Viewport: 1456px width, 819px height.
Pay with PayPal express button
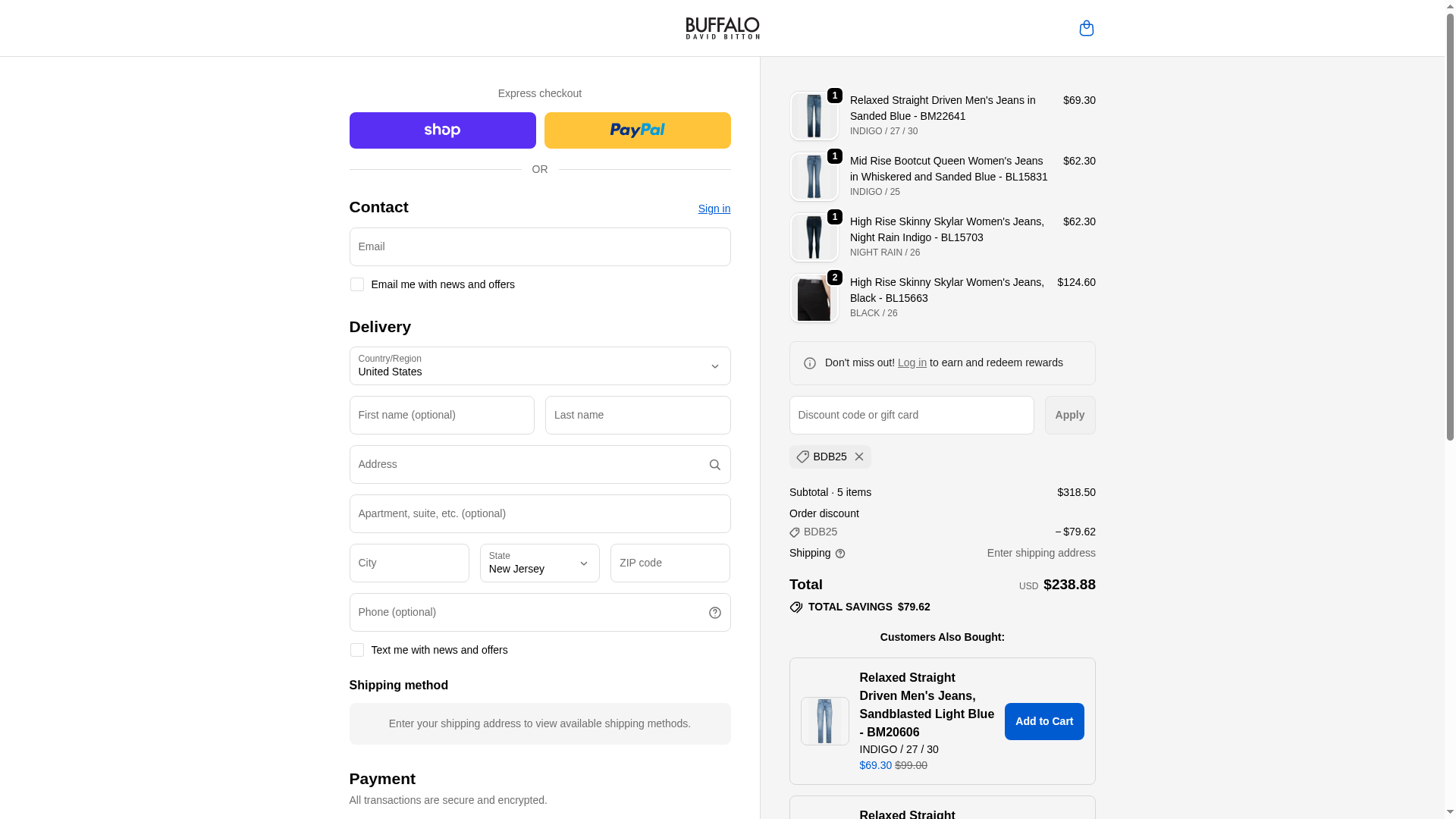pyautogui.click(x=637, y=130)
